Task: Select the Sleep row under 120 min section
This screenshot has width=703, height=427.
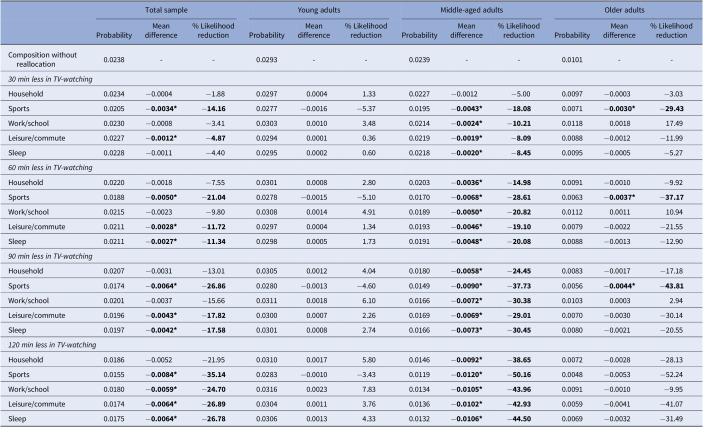Action: pyautogui.click(x=352, y=419)
